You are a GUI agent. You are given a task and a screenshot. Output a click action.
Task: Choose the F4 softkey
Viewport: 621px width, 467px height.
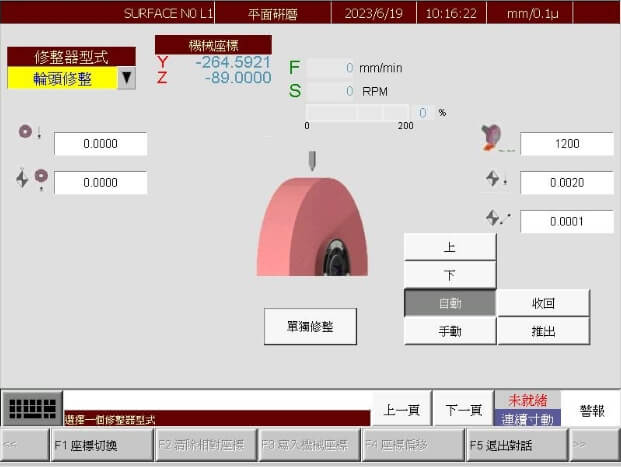coord(413,445)
